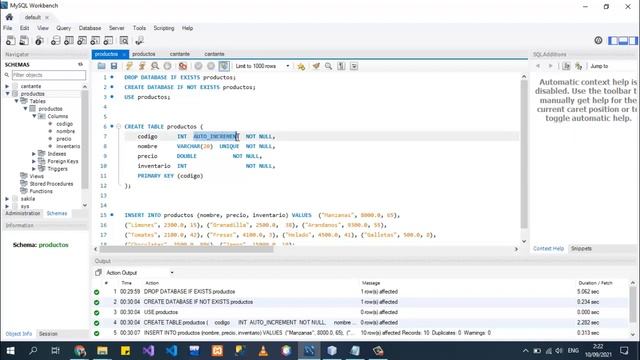
Task: Toggle autocommit mode button
Action: [x=224, y=66]
